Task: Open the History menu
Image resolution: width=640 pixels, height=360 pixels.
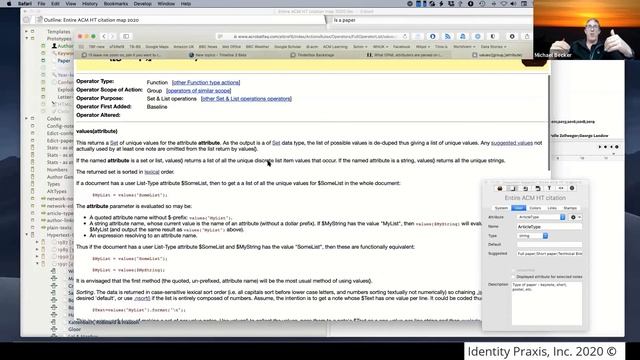Action: coord(90,4)
